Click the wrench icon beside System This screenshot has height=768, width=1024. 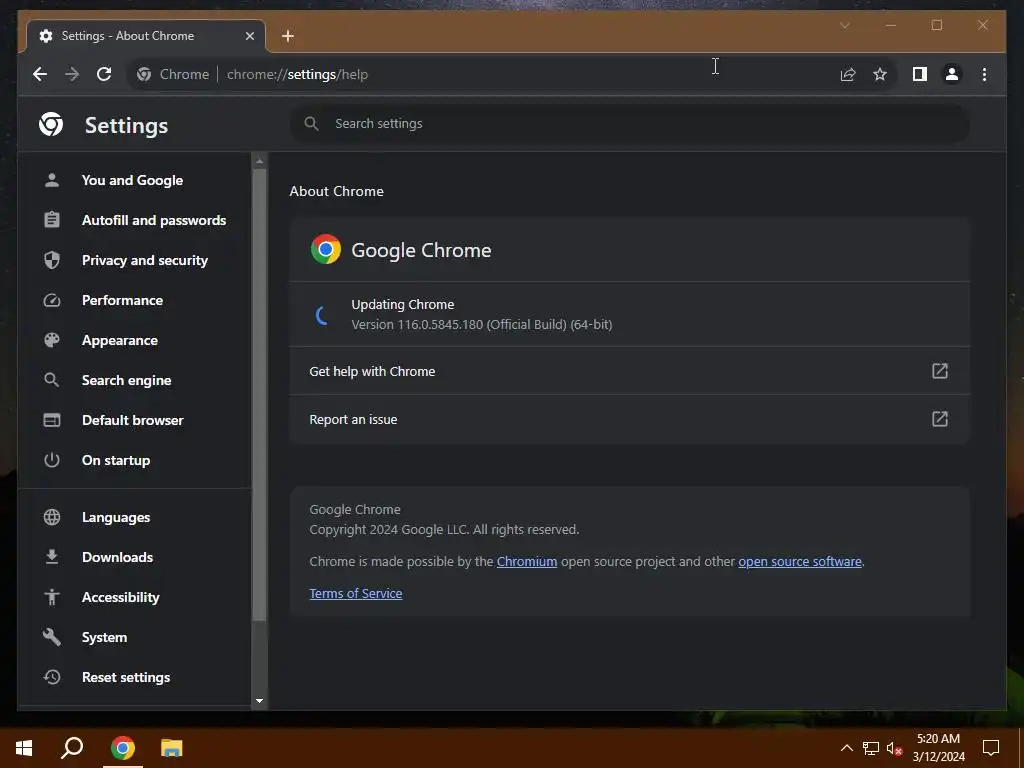[52, 637]
